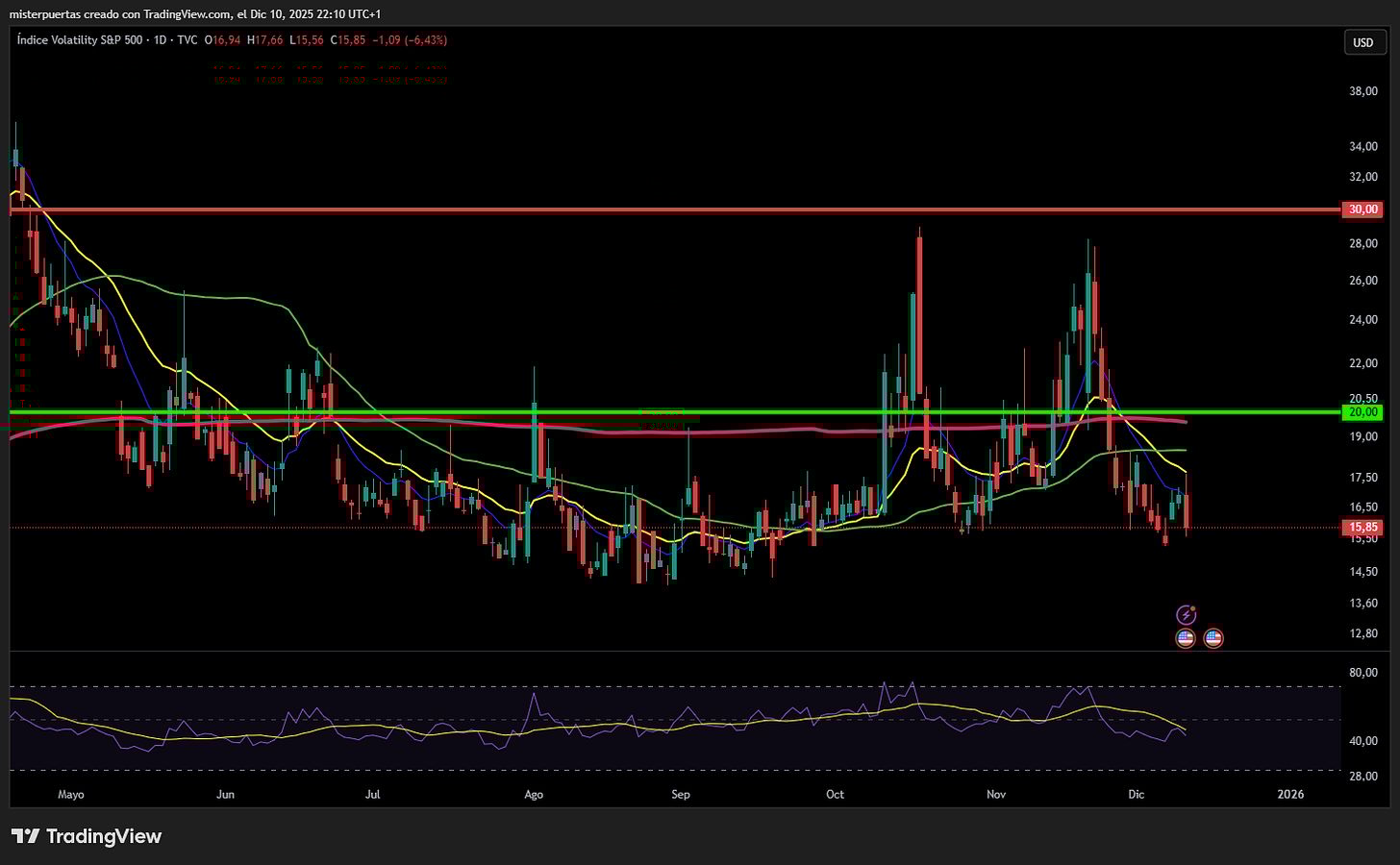Click the Mayo label on time axis
The width and height of the screenshot is (1400, 865).
(x=71, y=795)
